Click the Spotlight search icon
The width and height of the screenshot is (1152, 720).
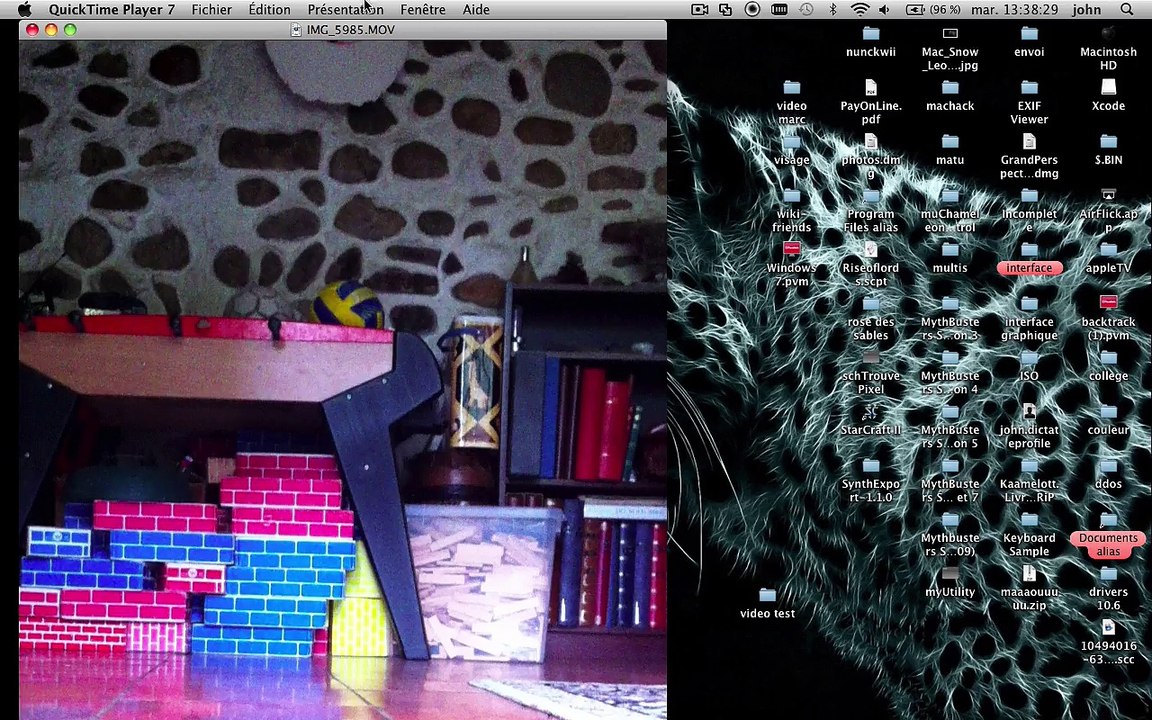click(x=1127, y=10)
